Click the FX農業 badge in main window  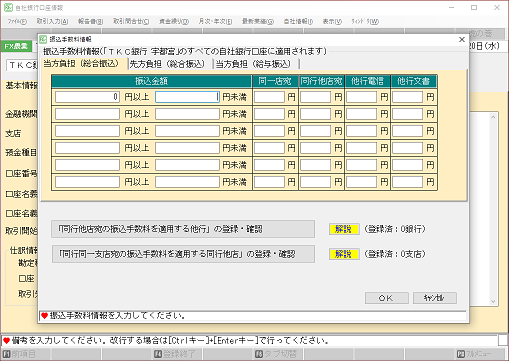click(x=16, y=46)
